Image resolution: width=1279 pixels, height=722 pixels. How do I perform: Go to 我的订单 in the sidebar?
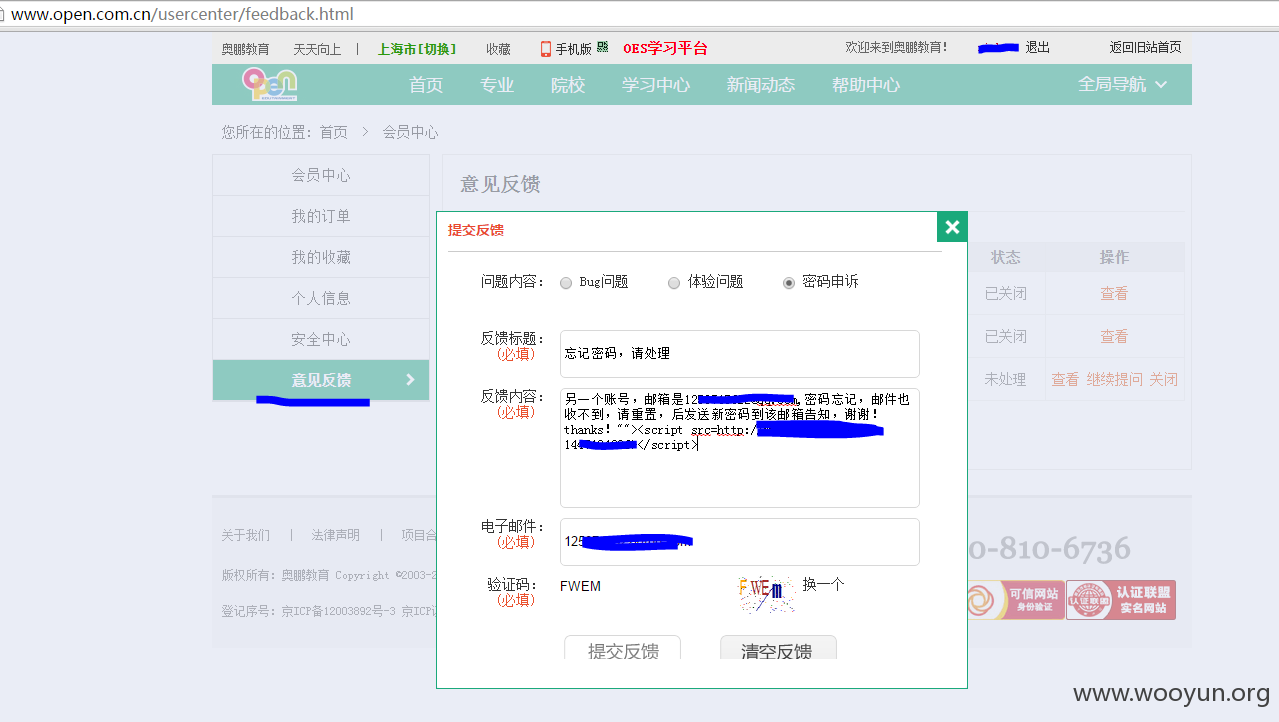(321, 216)
